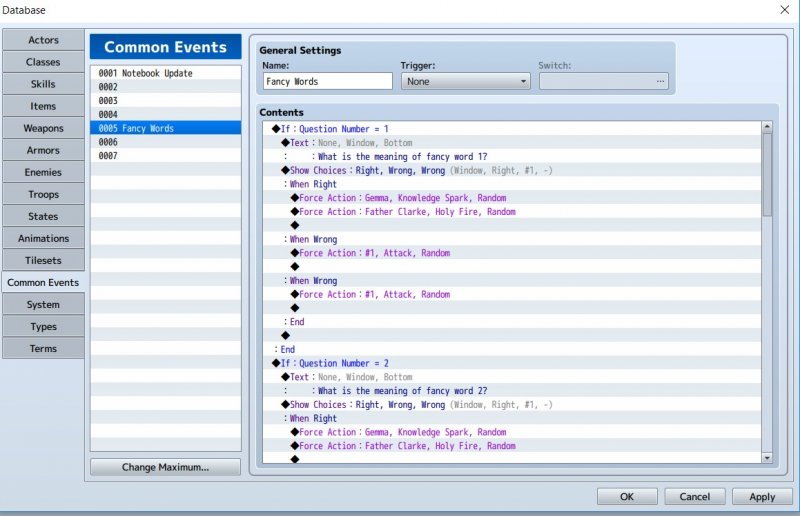Screen dimensions: 800x516
Task: Click the Contents scrollbar up arrow
Action: point(767,127)
